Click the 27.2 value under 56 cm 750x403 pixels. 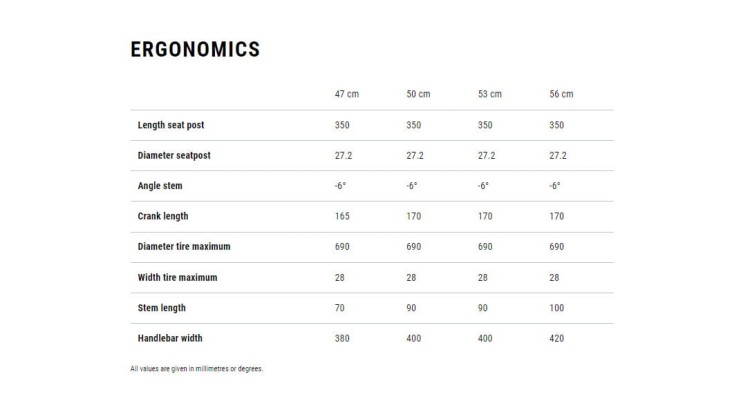(558, 155)
